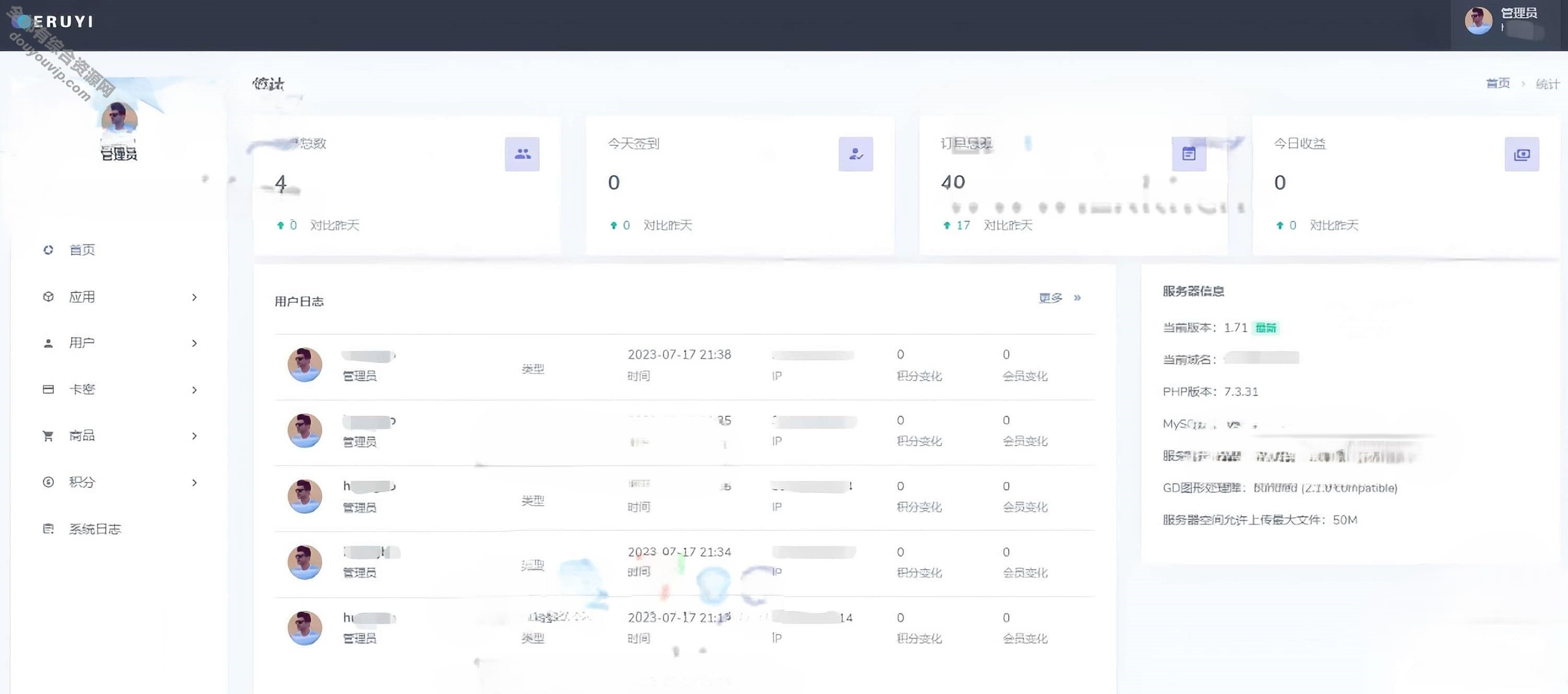Click the 最新 version badge
Viewport: 1568px width, 694px height.
1265,328
